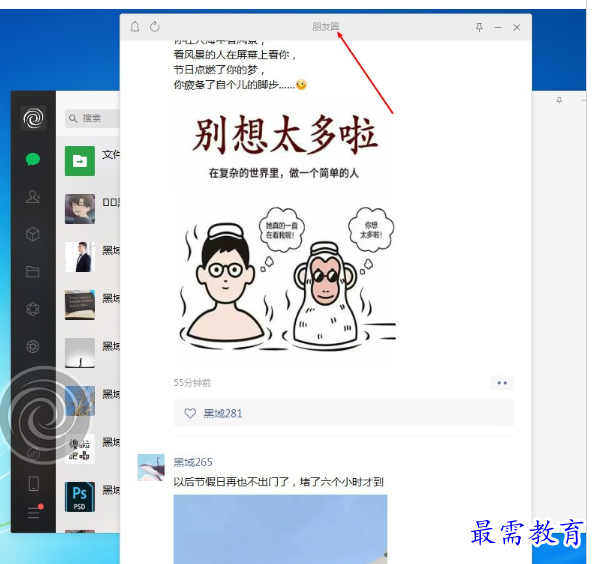This screenshot has height=564, width=592.
Task: Open the Moments aperture icon in sidebar
Action: tap(33, 346)
